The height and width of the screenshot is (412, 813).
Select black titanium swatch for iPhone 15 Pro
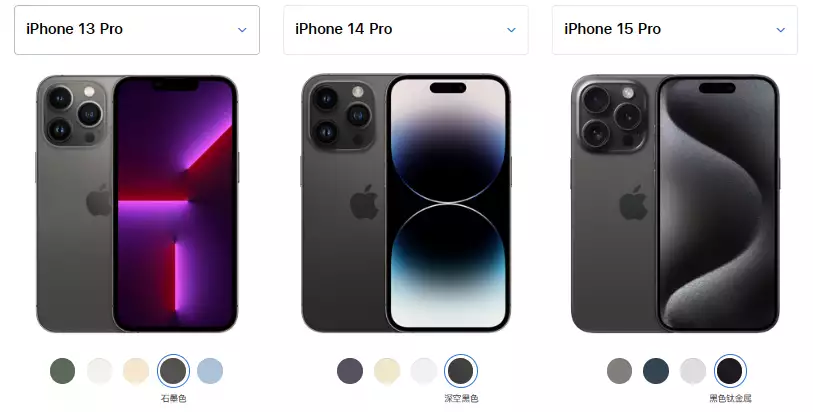730,371
